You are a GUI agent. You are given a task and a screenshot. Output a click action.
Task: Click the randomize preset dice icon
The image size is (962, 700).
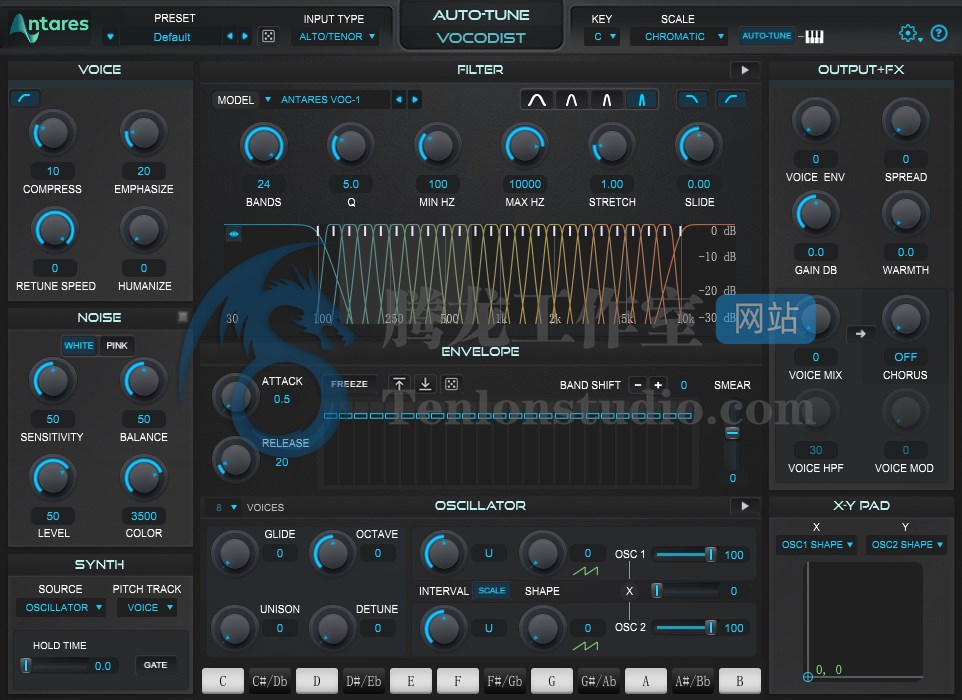pos(268,36)
